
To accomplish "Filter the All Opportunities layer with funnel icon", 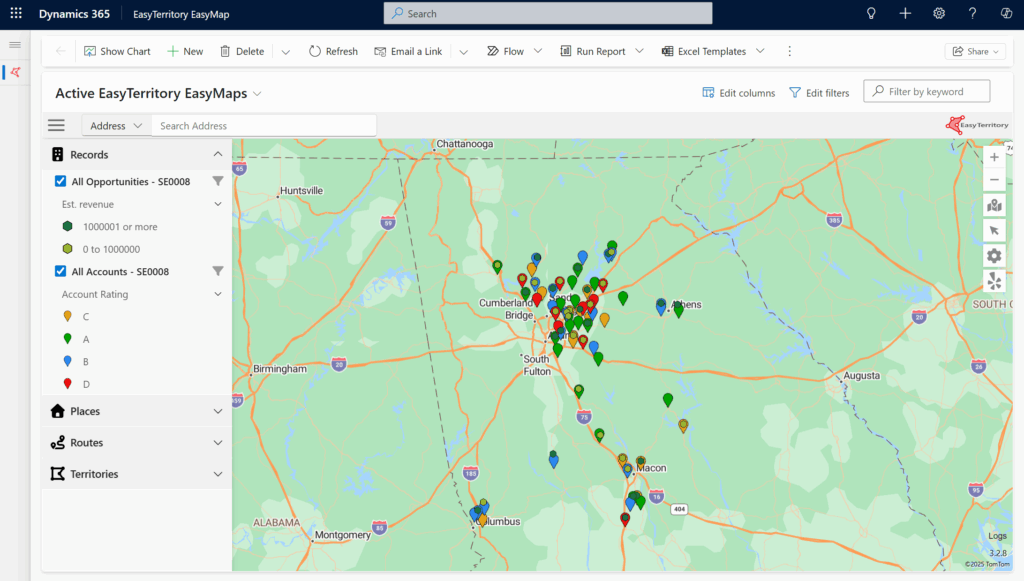I will click(217, 182).
